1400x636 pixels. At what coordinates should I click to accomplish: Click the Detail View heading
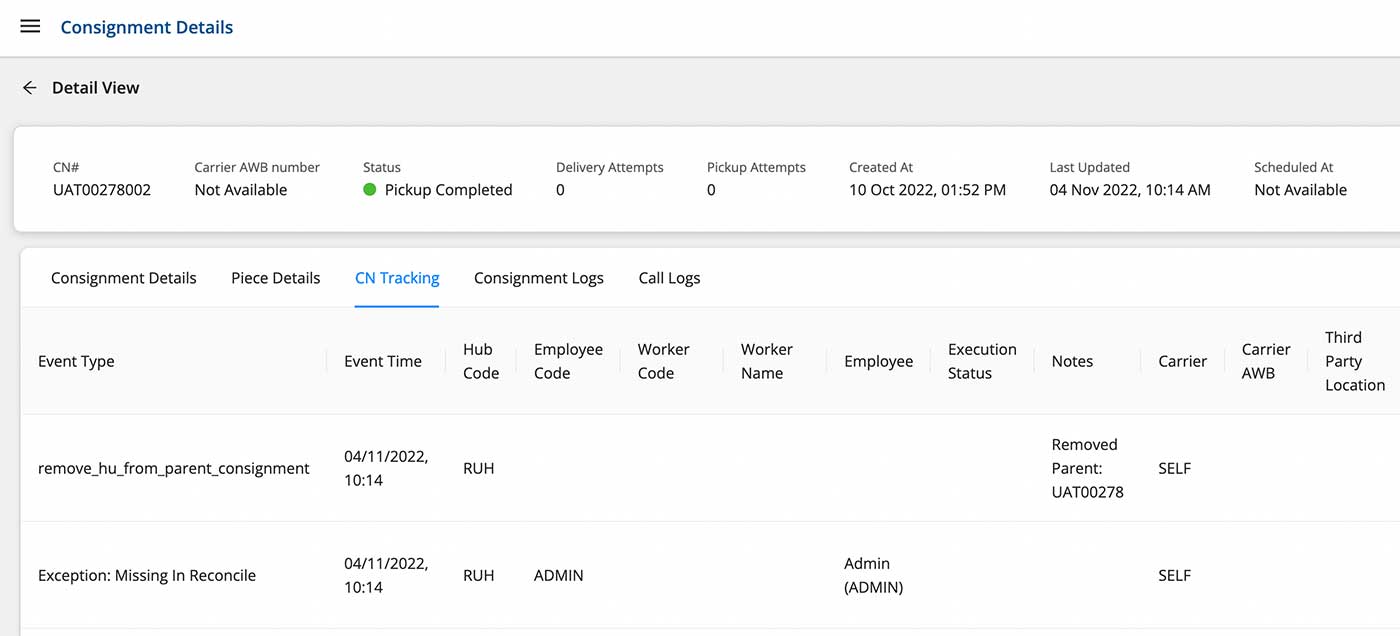(96, 88)
